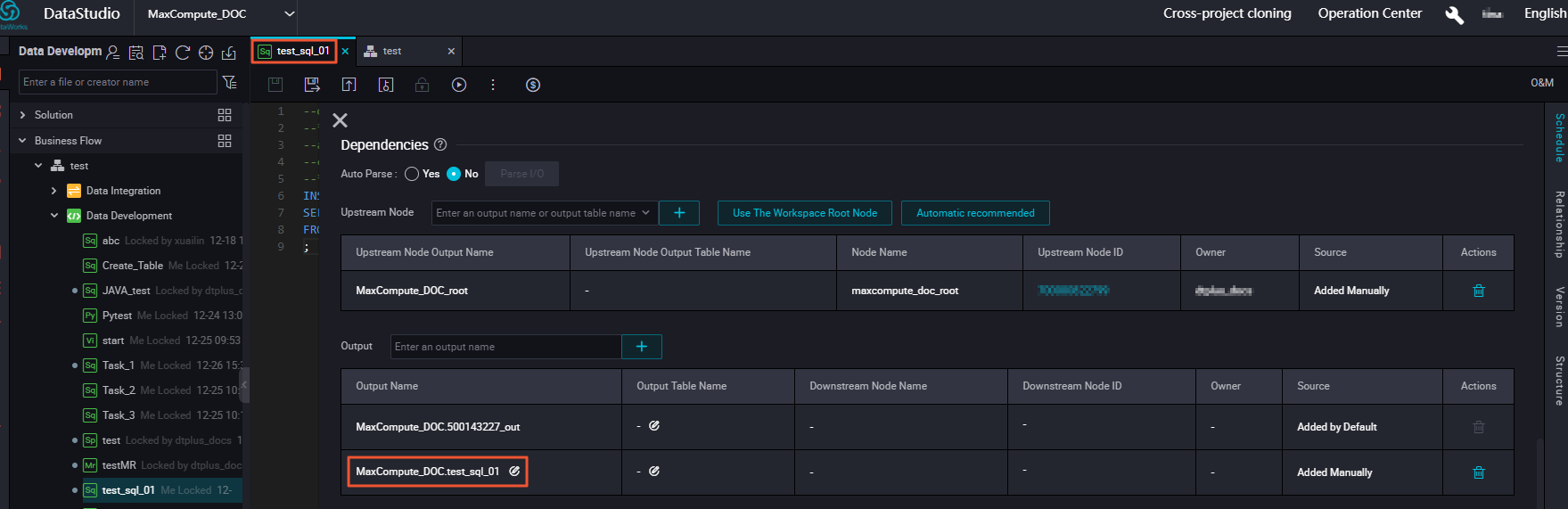Run the node with play icon
The width and height of the screenshot is (1568, 509).
point(459,85)
